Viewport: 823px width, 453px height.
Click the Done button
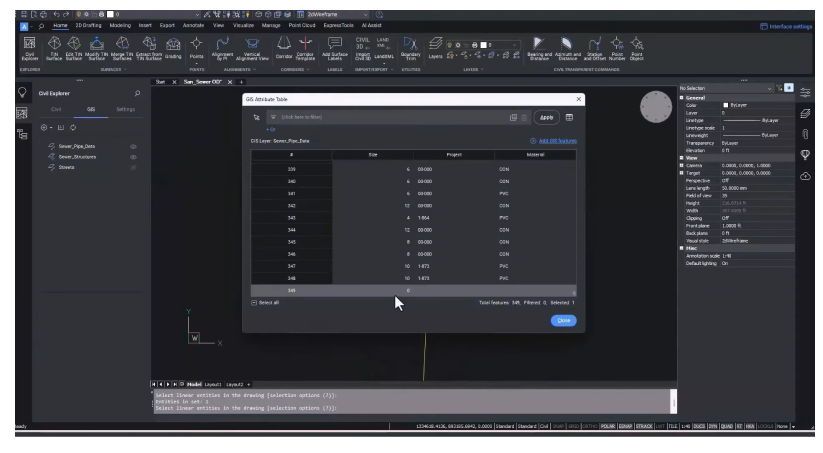(x=564, y=321)
